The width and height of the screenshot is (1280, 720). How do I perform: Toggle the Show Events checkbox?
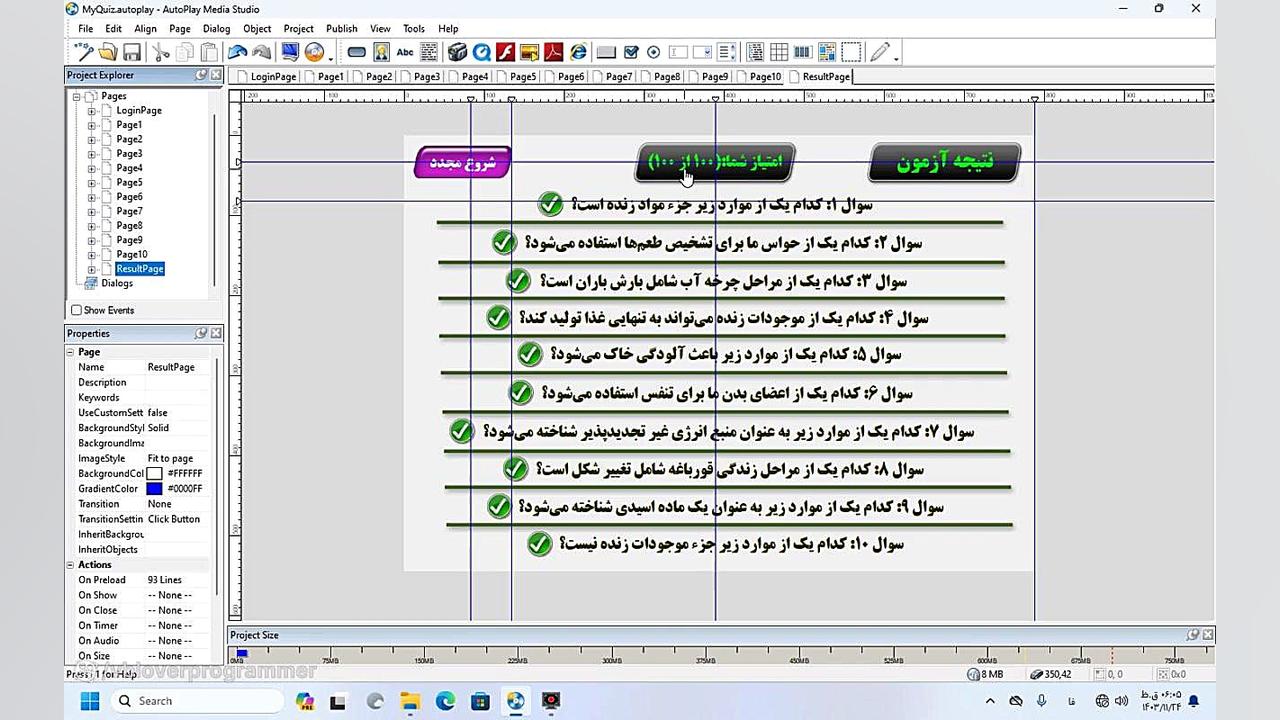point(76,310)
